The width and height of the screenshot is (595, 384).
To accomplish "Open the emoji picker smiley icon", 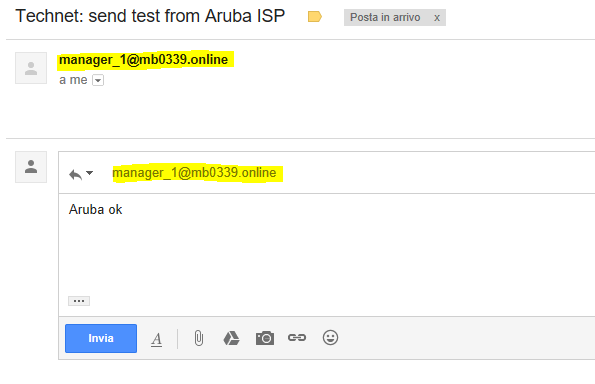I will click(x=330, y=337).
